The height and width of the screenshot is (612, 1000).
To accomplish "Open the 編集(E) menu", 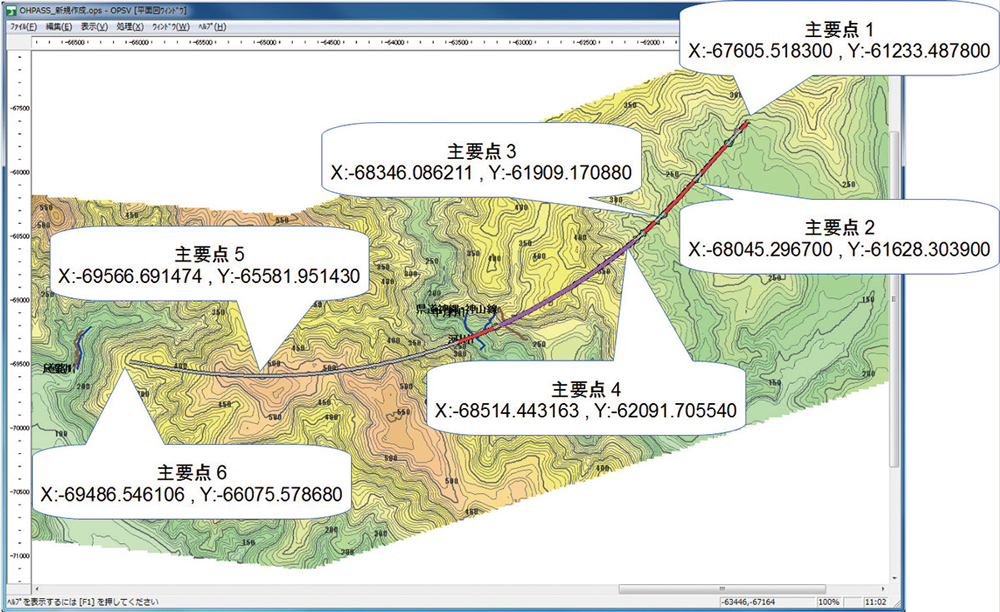I will click(59, 27).
